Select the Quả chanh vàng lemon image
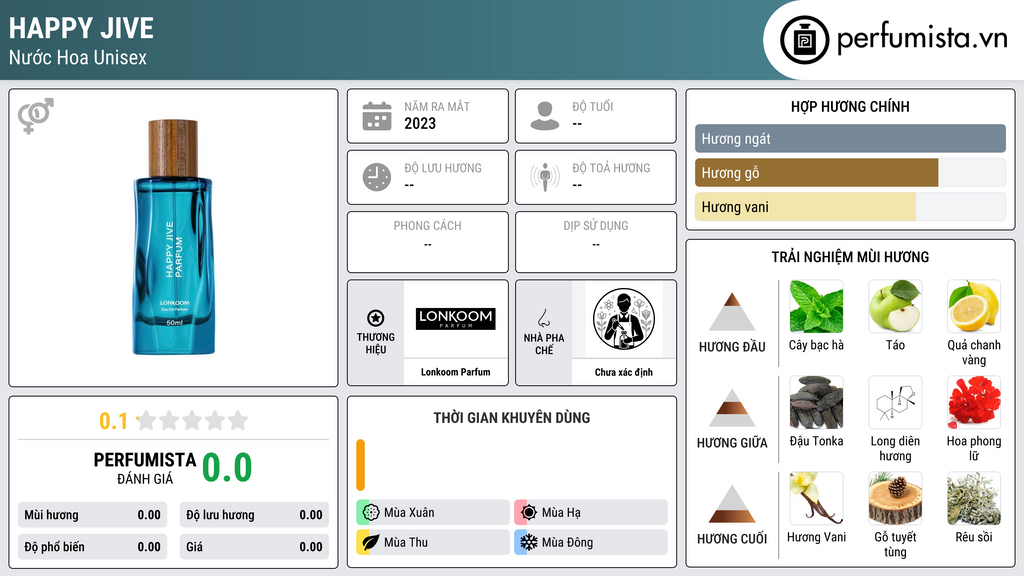This screenshot has width=1024, height=576. pyautogui.click(x=974, y=306)
